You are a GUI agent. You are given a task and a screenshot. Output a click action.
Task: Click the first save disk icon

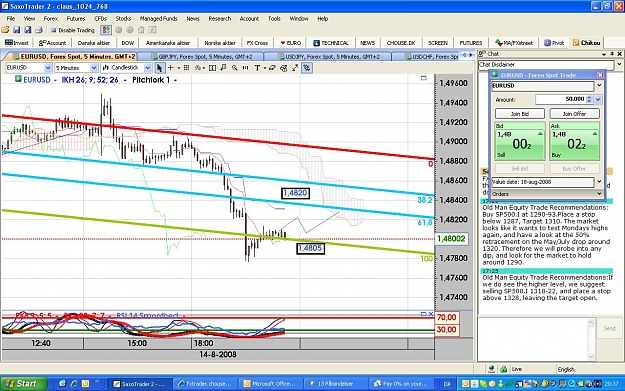coord(17,30)
